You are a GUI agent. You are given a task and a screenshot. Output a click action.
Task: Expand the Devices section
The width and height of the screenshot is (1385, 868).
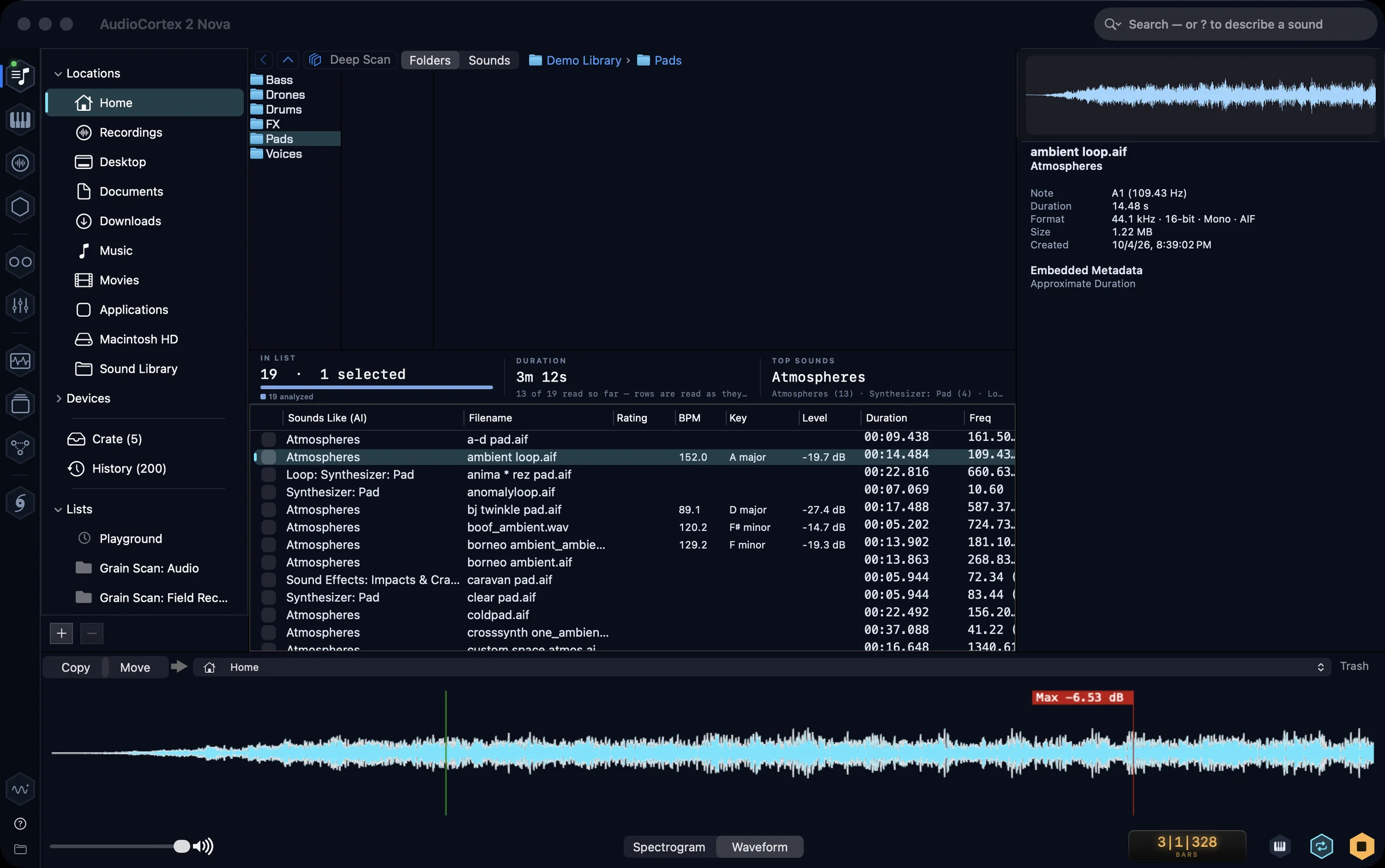[x=58, y=398]
